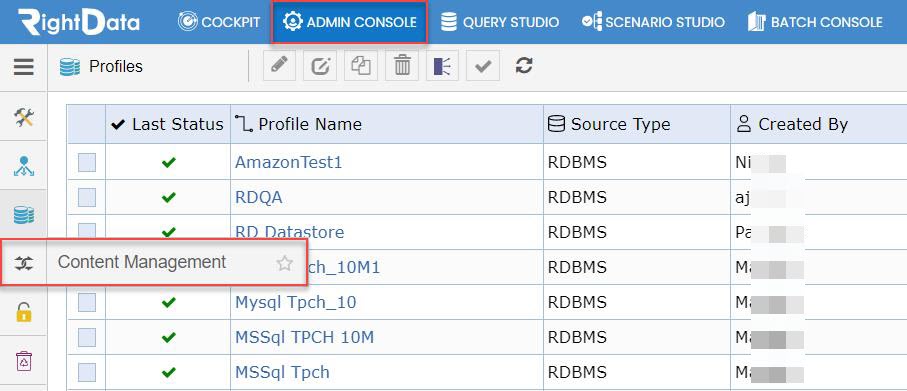Click the tools/settings sidebar icon
The width and height of the screenshot is (907, 391).
[x=24, y=117]
